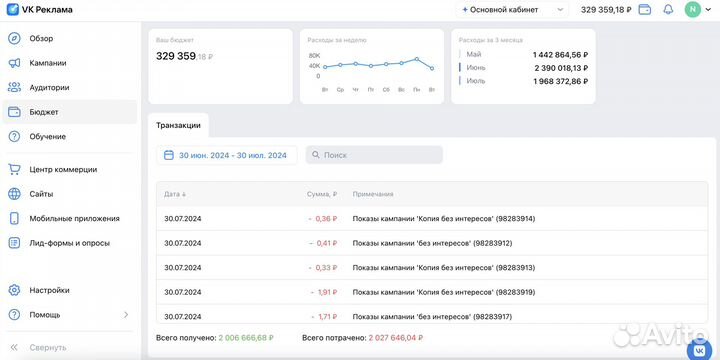This screenshot has height=360, width=720.
Task: Expand the Основной кабинет account dropdown
Action: click(512, 10)
